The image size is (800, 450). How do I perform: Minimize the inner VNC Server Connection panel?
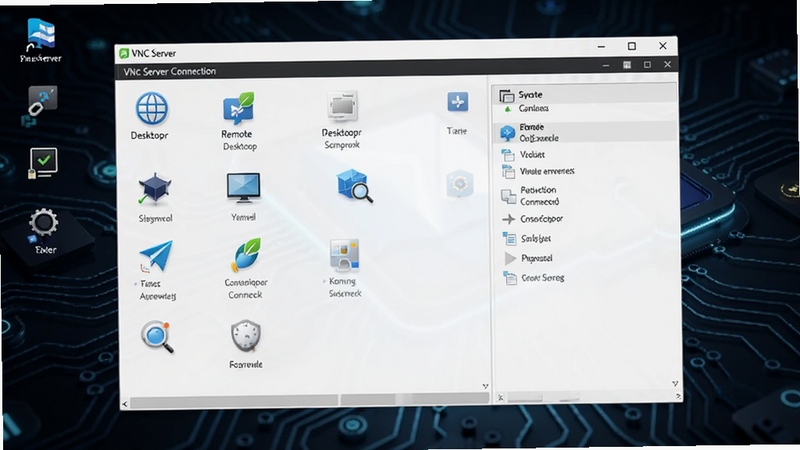tap(606, 65)
